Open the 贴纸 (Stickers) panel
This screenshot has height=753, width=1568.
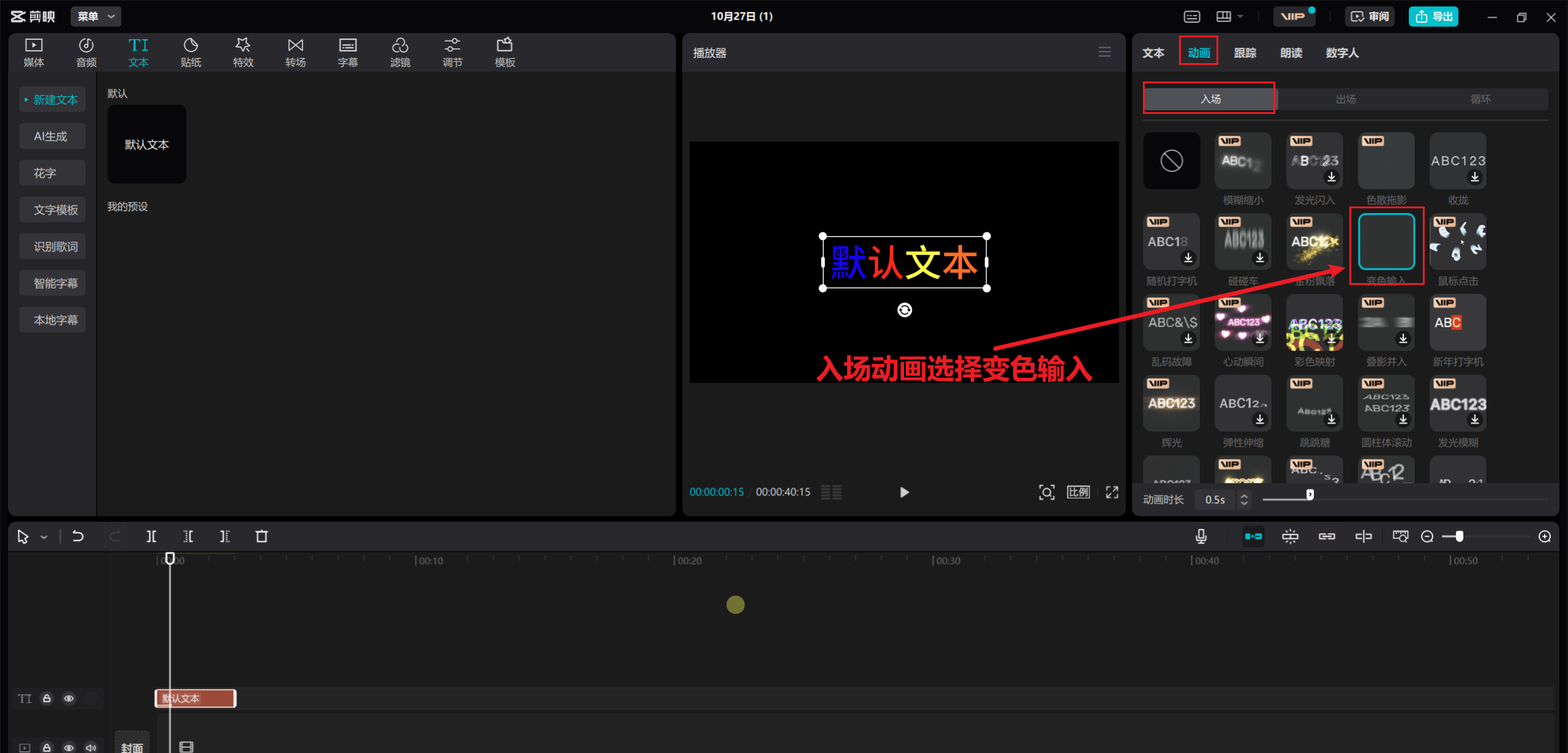pyautogui.click(x=190, y=51)
